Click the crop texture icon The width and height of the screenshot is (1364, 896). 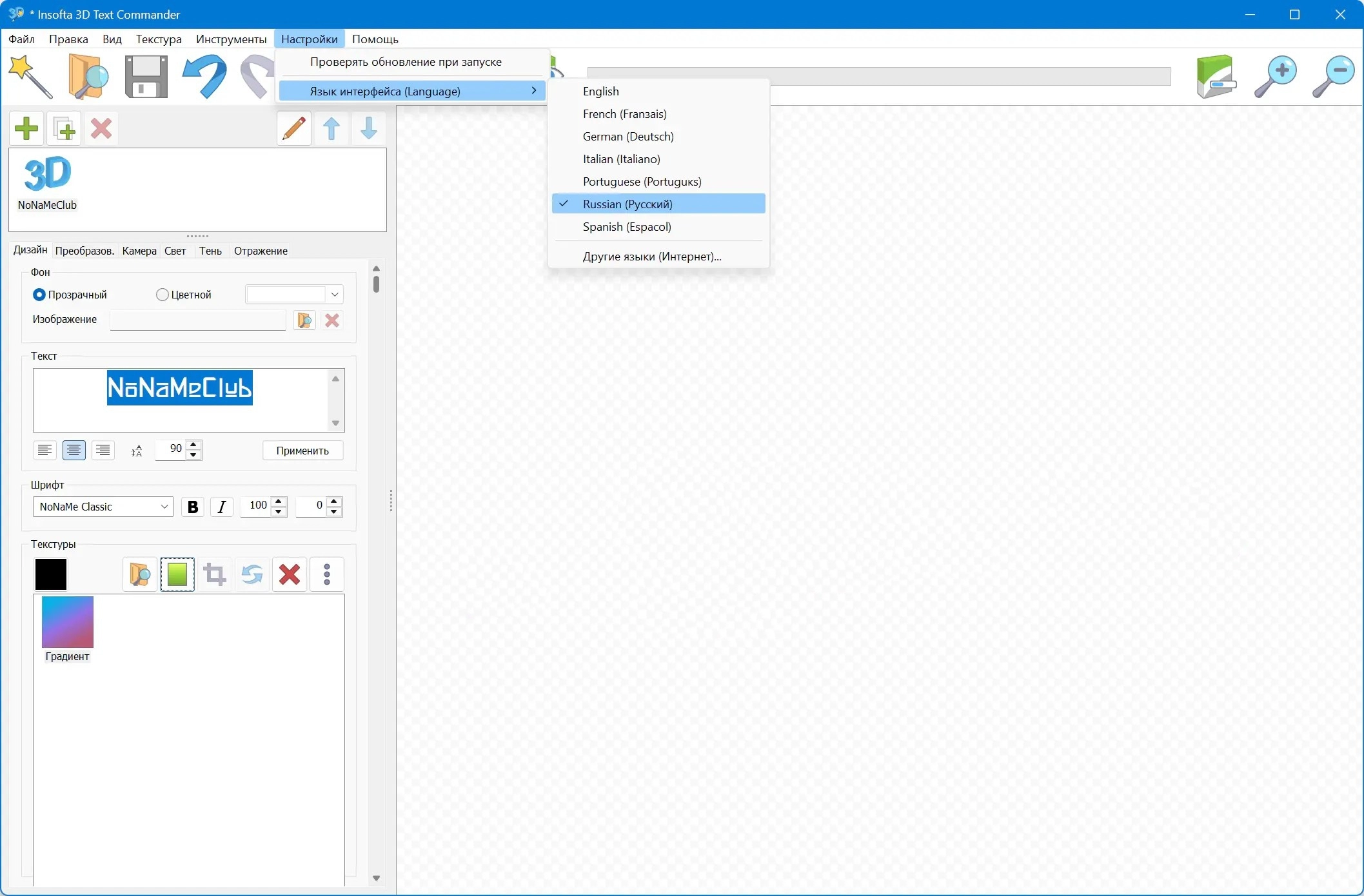coord(215,574)
